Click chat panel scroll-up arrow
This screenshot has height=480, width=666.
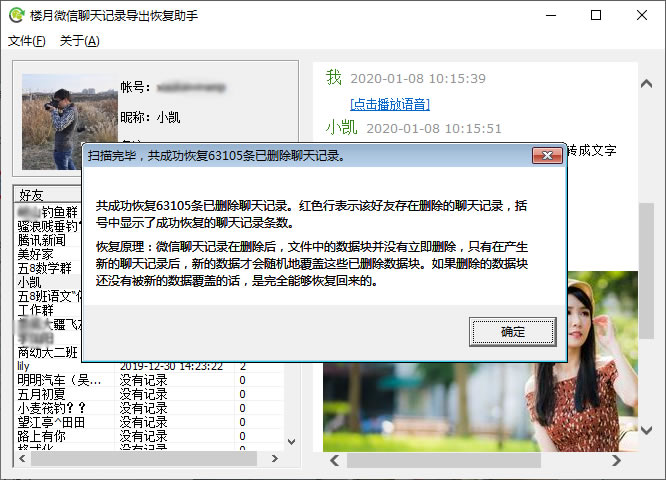(646, 84)
